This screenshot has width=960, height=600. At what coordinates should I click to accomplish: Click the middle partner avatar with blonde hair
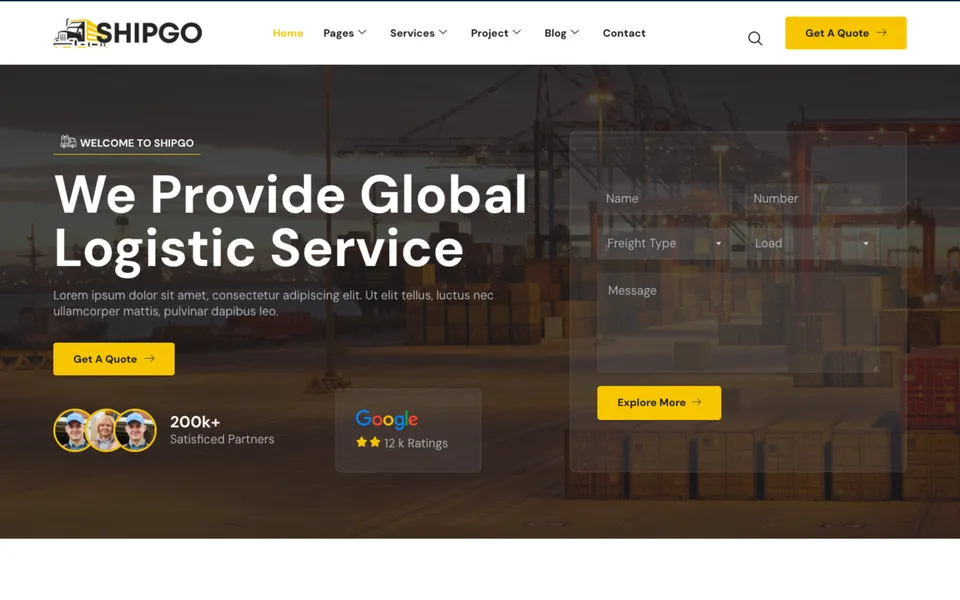click(x=105, y=430)
